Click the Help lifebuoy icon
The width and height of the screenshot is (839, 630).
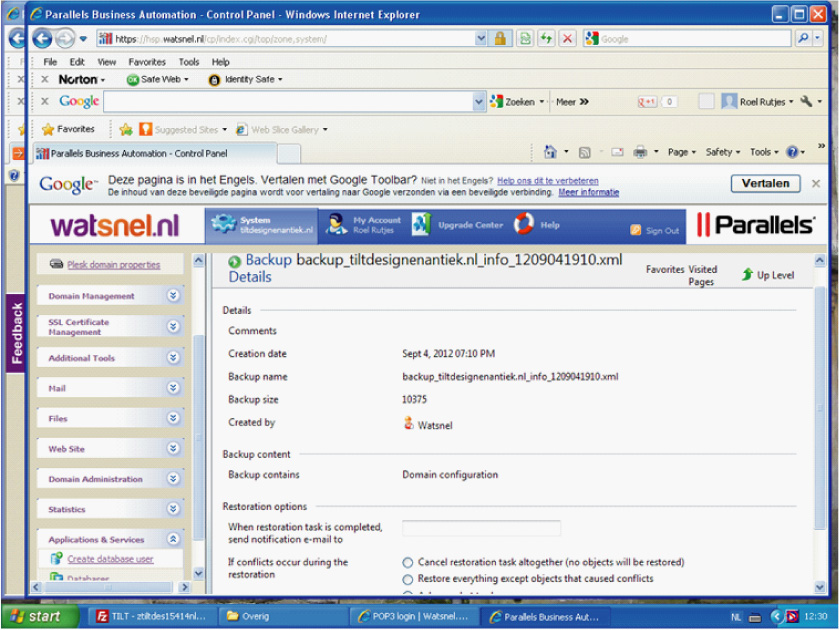[x=524, y=224]
